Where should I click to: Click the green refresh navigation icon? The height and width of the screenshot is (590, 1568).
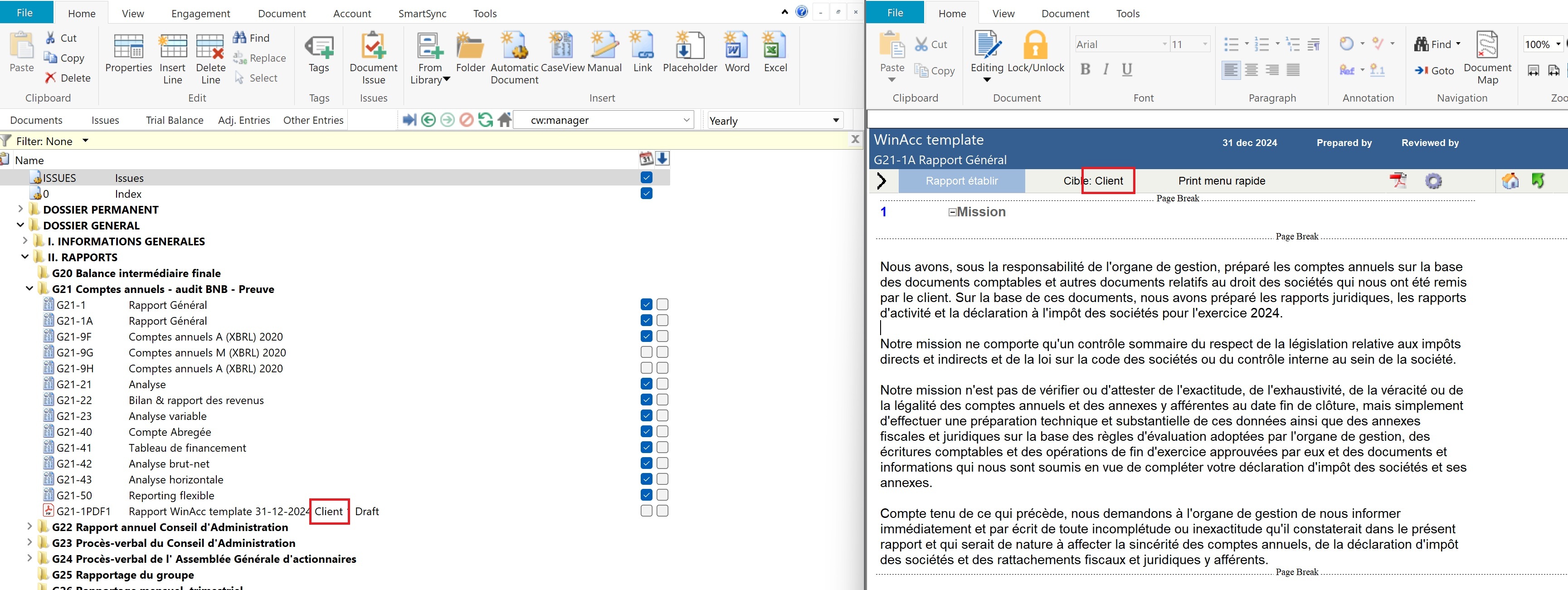pos(485,120)
